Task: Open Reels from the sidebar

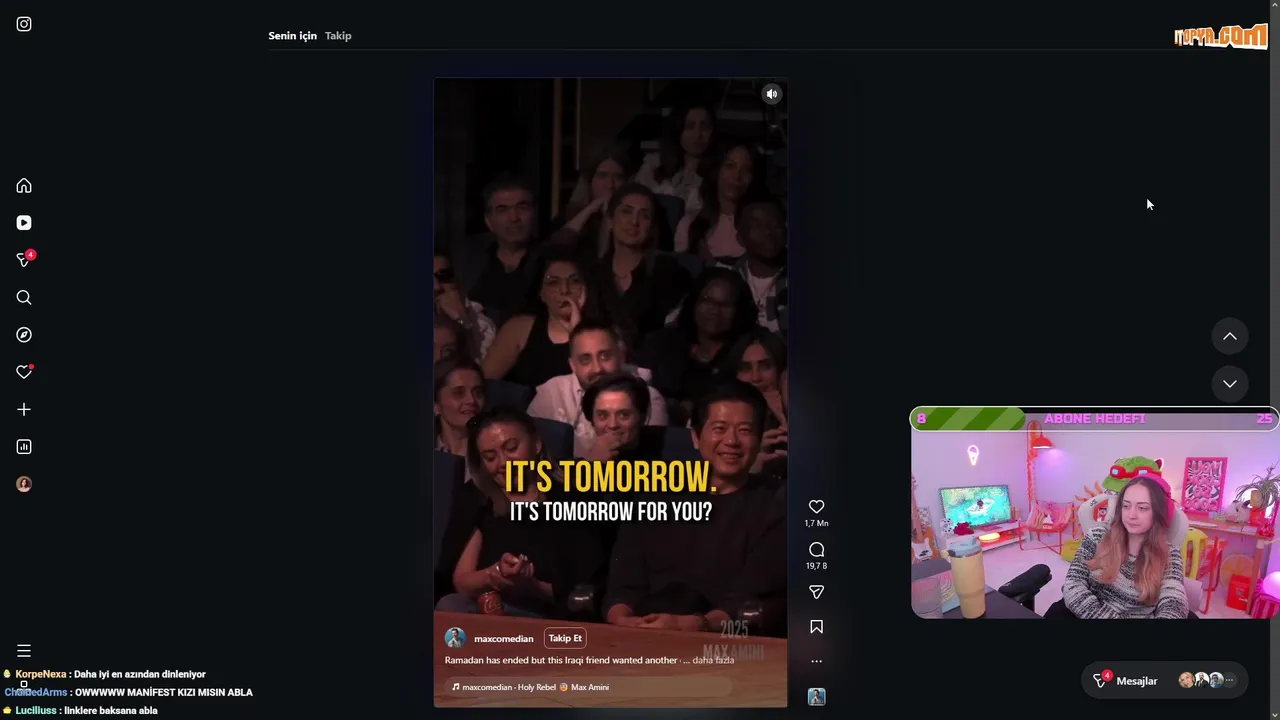Action: click(x=24, y=223)
